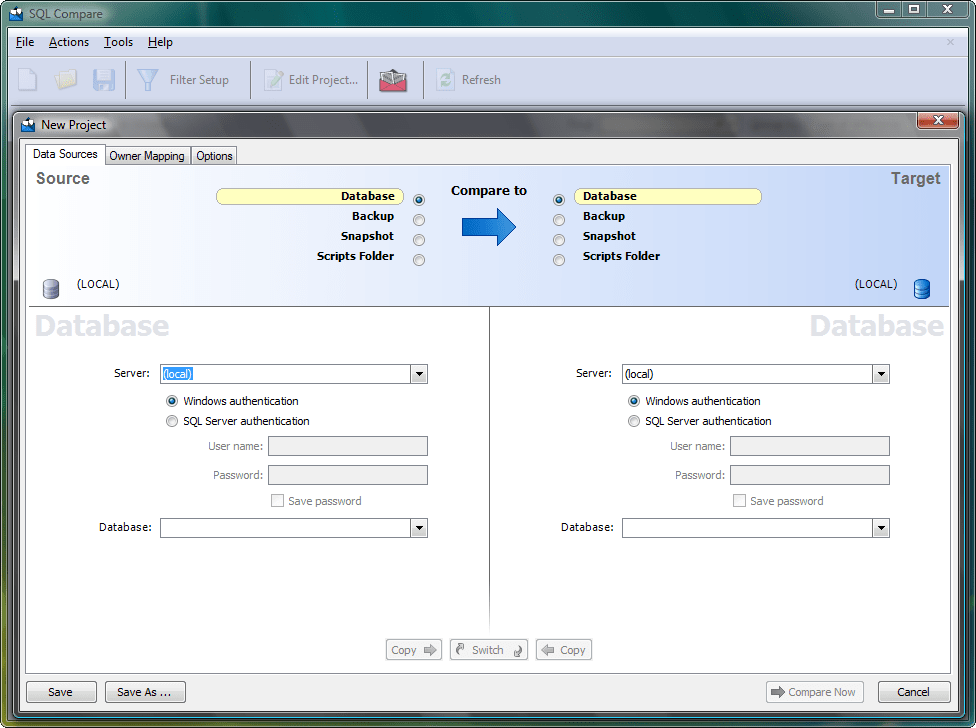Select Backup as the source type
976x728 pixels.
click(x=419, y=219)
